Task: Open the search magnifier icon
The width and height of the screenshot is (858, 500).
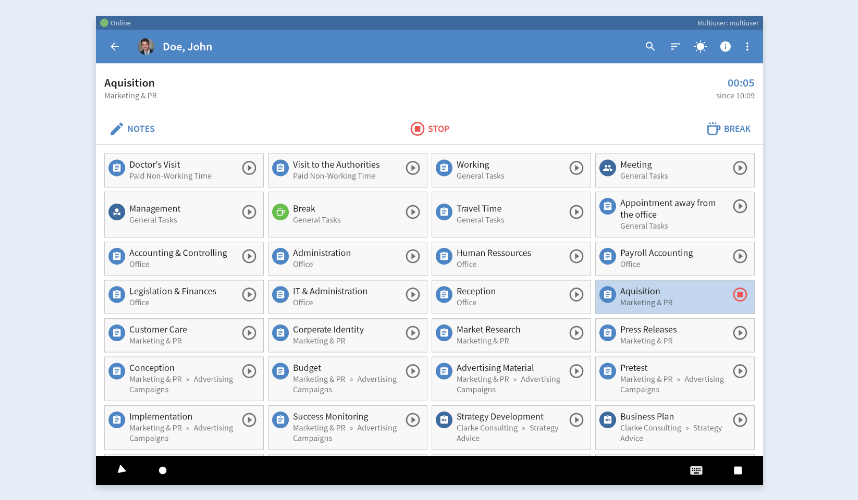Action: point(650,47)
